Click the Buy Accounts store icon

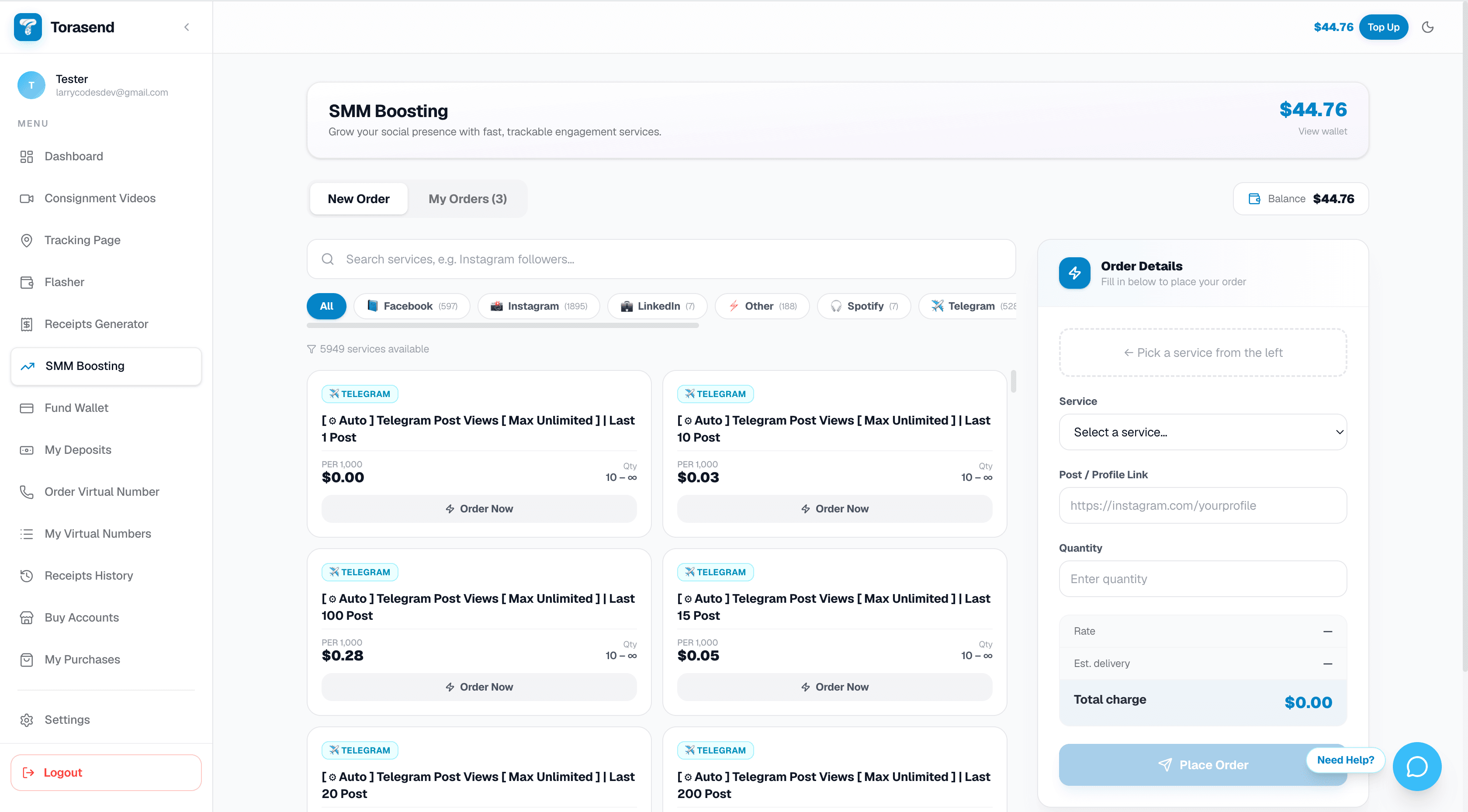coord(27,618)
